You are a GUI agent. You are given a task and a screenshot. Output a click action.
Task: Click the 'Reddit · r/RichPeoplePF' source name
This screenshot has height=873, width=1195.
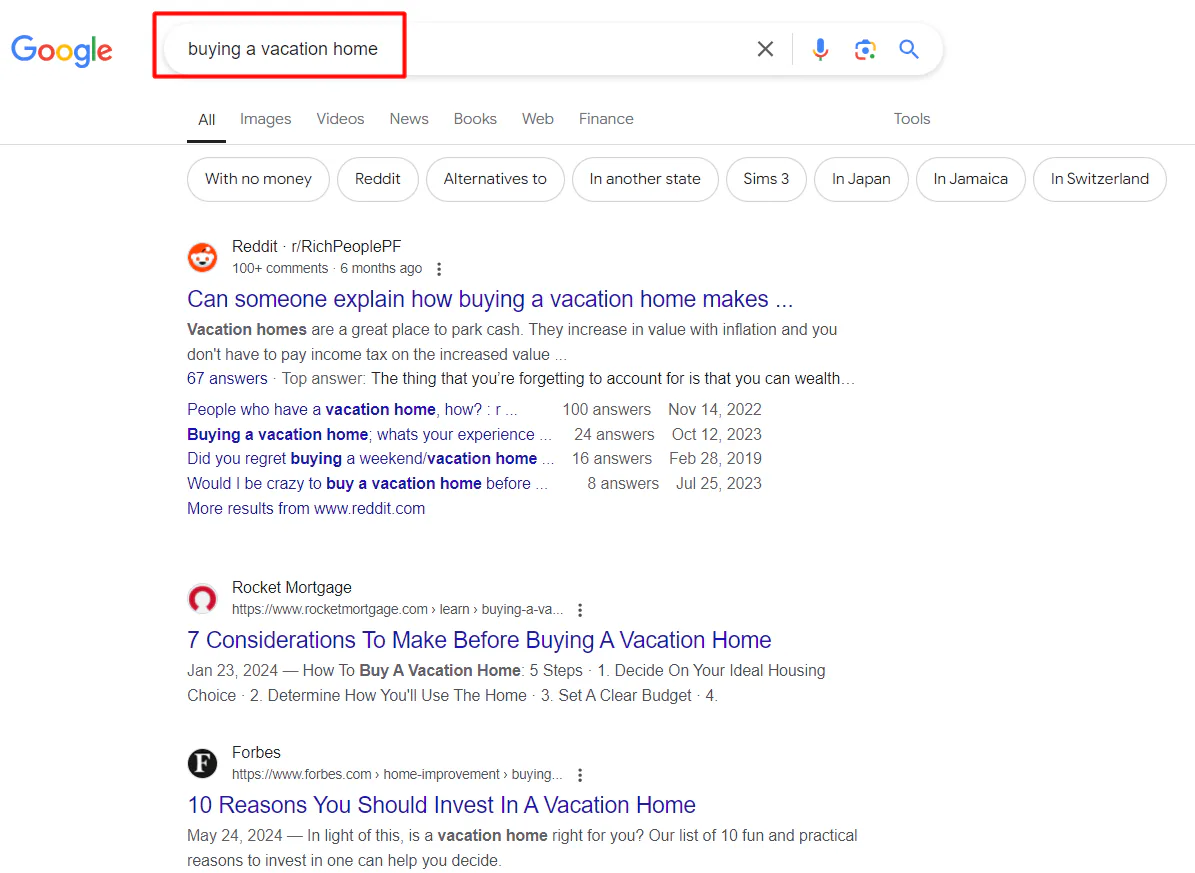point(316,246)
